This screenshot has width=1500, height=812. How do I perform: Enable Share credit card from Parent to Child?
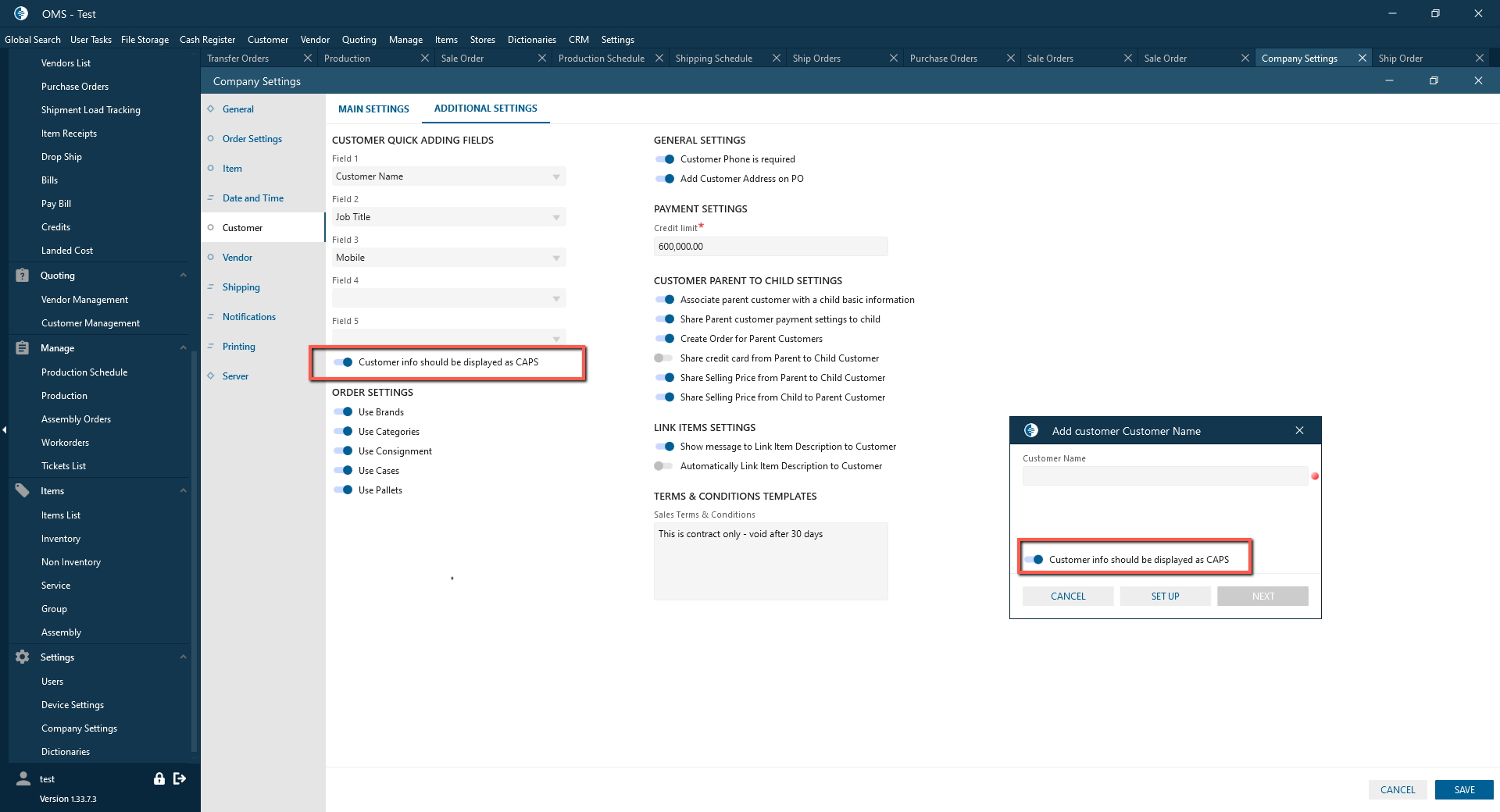point(663,358)
